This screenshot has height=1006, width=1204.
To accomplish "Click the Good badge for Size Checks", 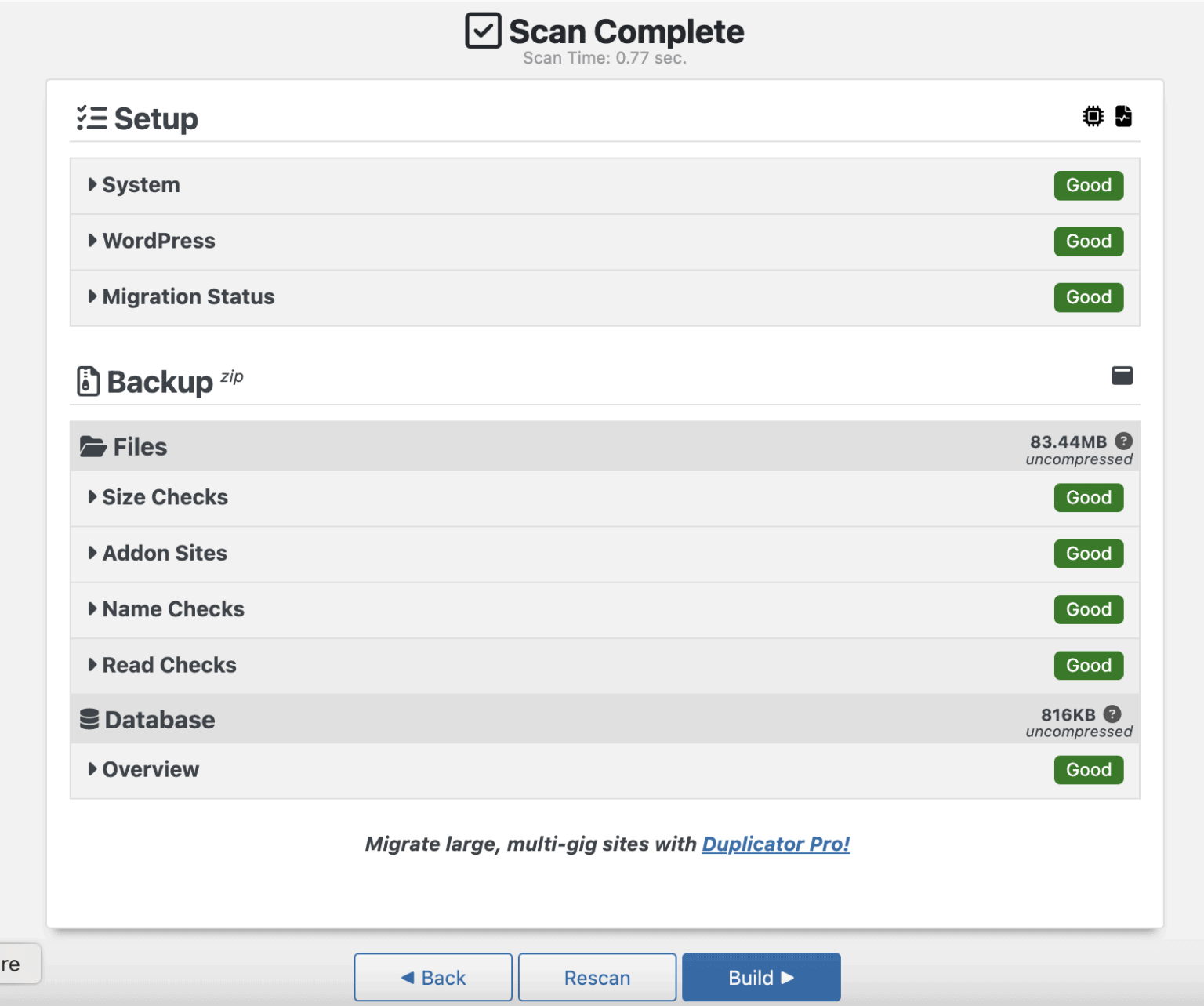I will click(x=1089, y=497).
